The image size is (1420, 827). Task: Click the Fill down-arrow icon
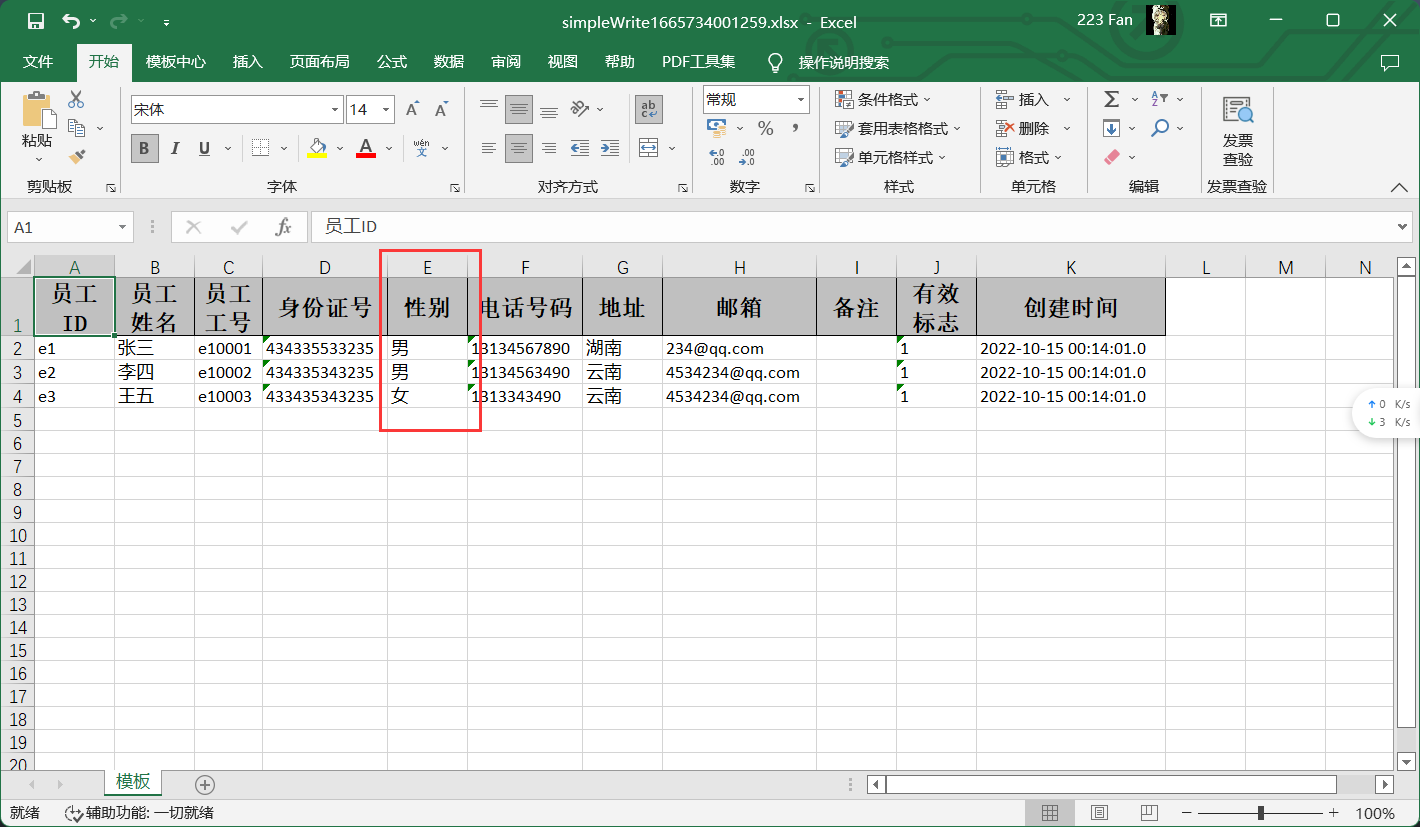pos(1111,128)
